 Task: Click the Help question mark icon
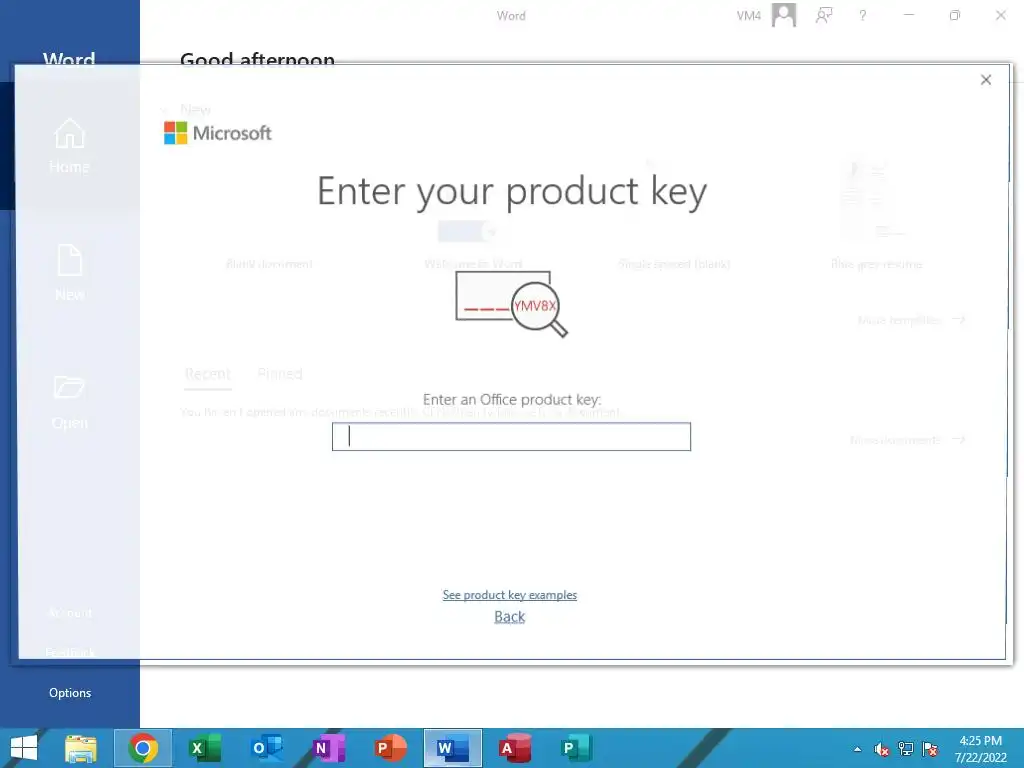[863, 15]
